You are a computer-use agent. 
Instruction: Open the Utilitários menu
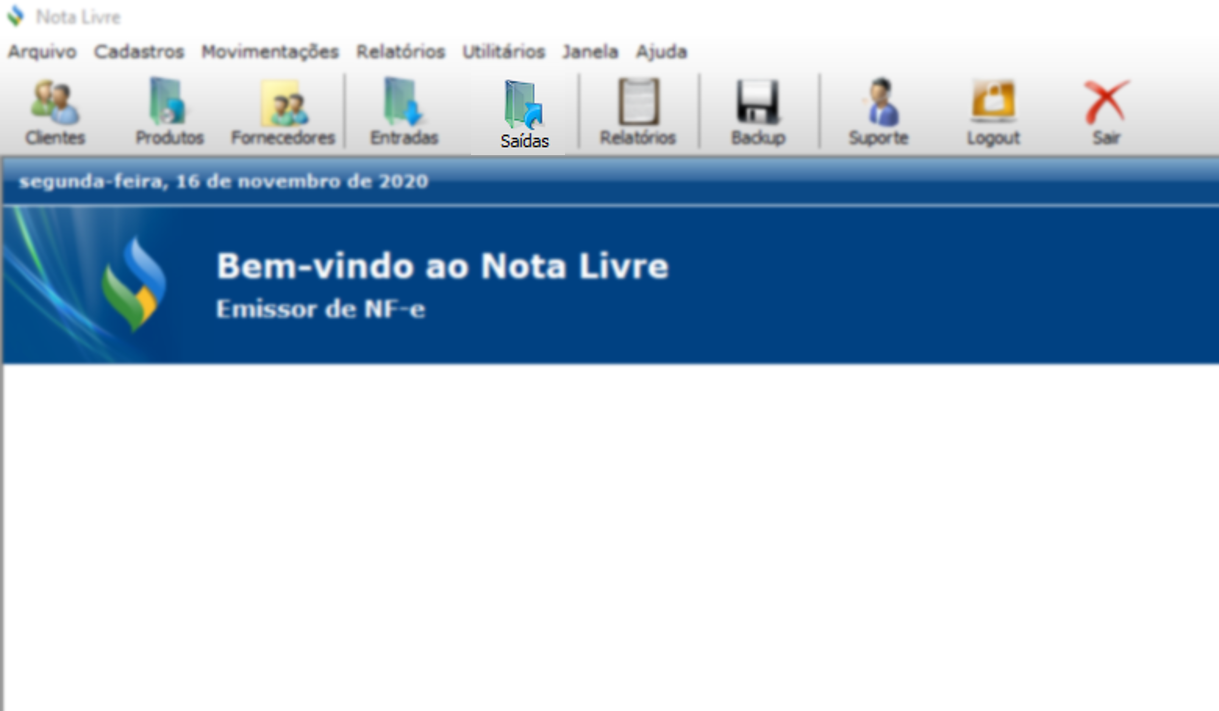(x=503, y=52)
